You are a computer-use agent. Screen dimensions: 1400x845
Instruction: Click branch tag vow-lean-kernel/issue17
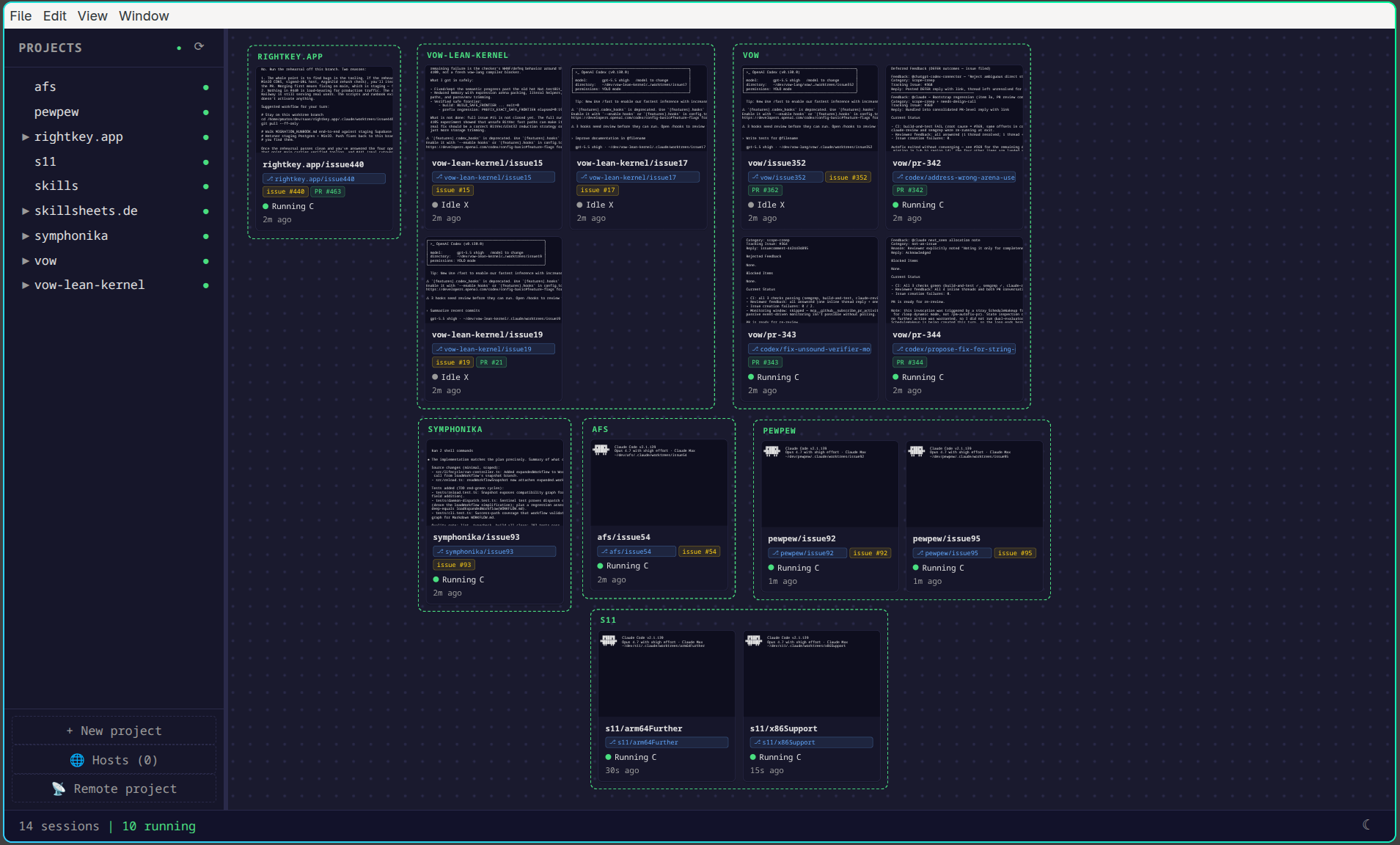point(638,178)
